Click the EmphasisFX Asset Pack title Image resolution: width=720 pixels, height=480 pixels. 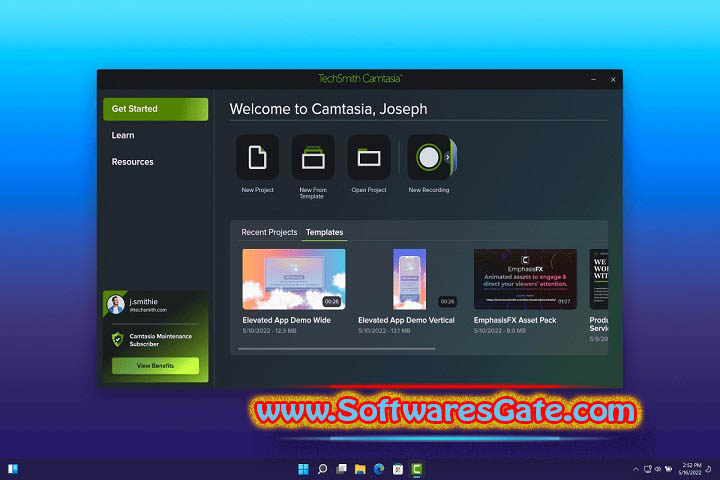[515, 320]
